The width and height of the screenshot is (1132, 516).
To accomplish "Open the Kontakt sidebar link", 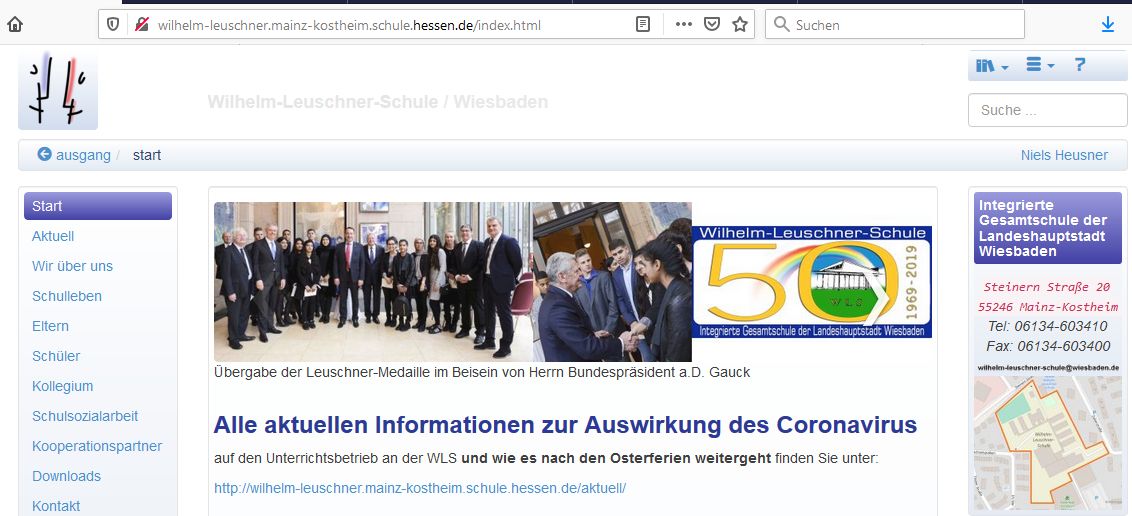I will 56,506.
